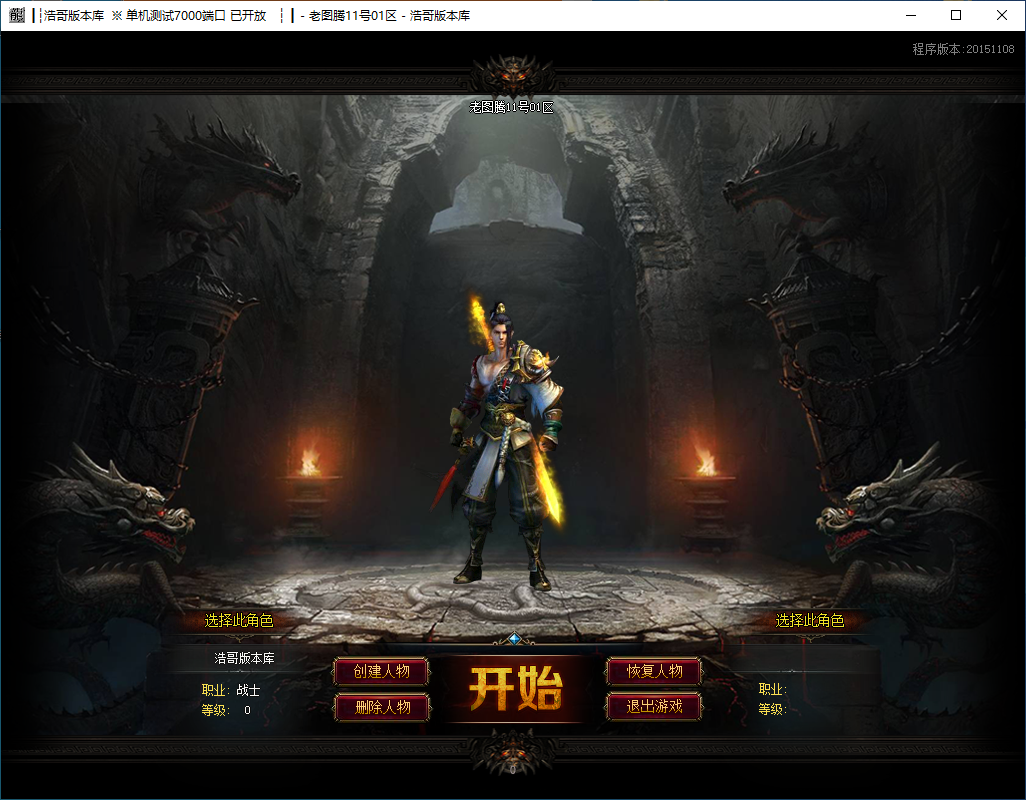This screenshot has height=800, width=1026.
Task: Click the right 选择此角色 label
Action: coord(809,620)
